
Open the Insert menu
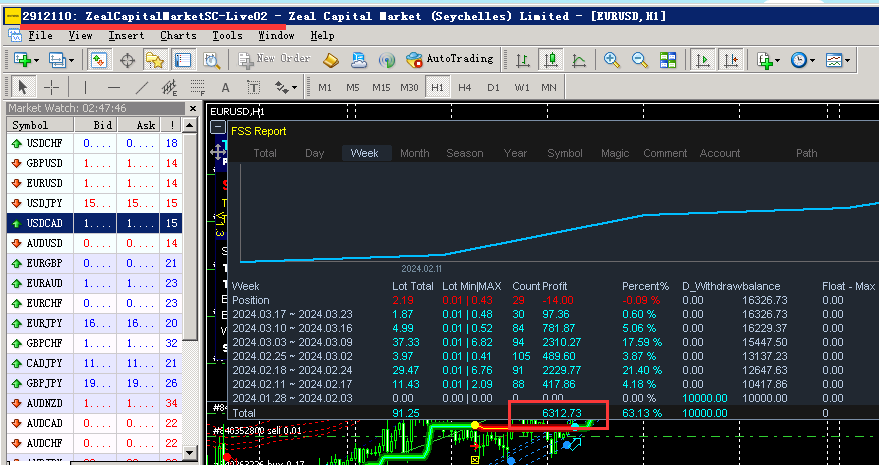coord(126,36)
